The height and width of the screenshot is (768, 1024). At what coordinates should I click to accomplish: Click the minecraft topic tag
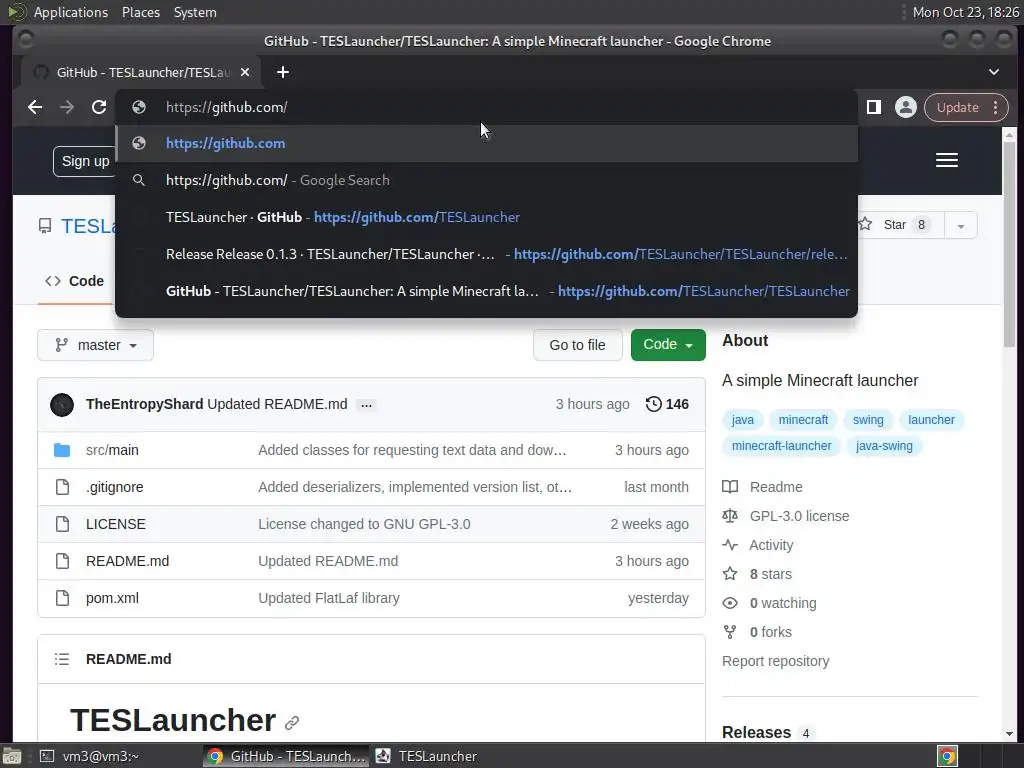[803, 420]
